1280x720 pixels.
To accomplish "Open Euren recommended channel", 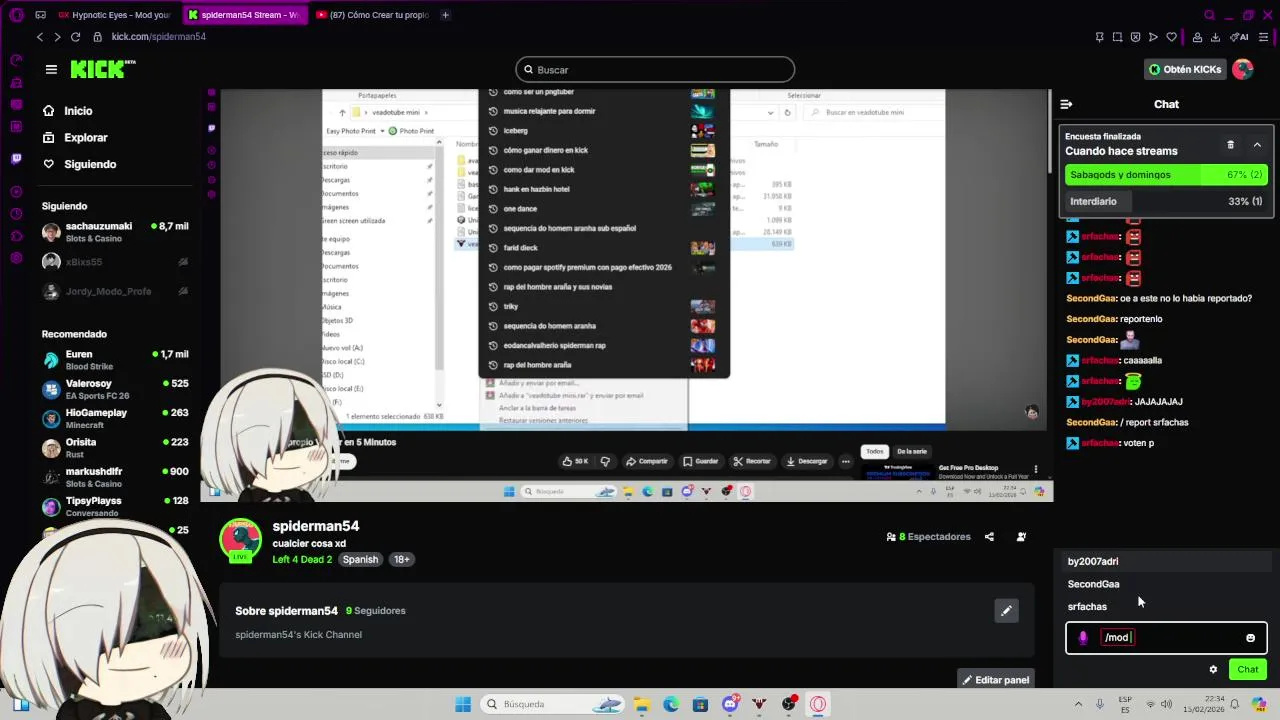I will tap(115, 360).
